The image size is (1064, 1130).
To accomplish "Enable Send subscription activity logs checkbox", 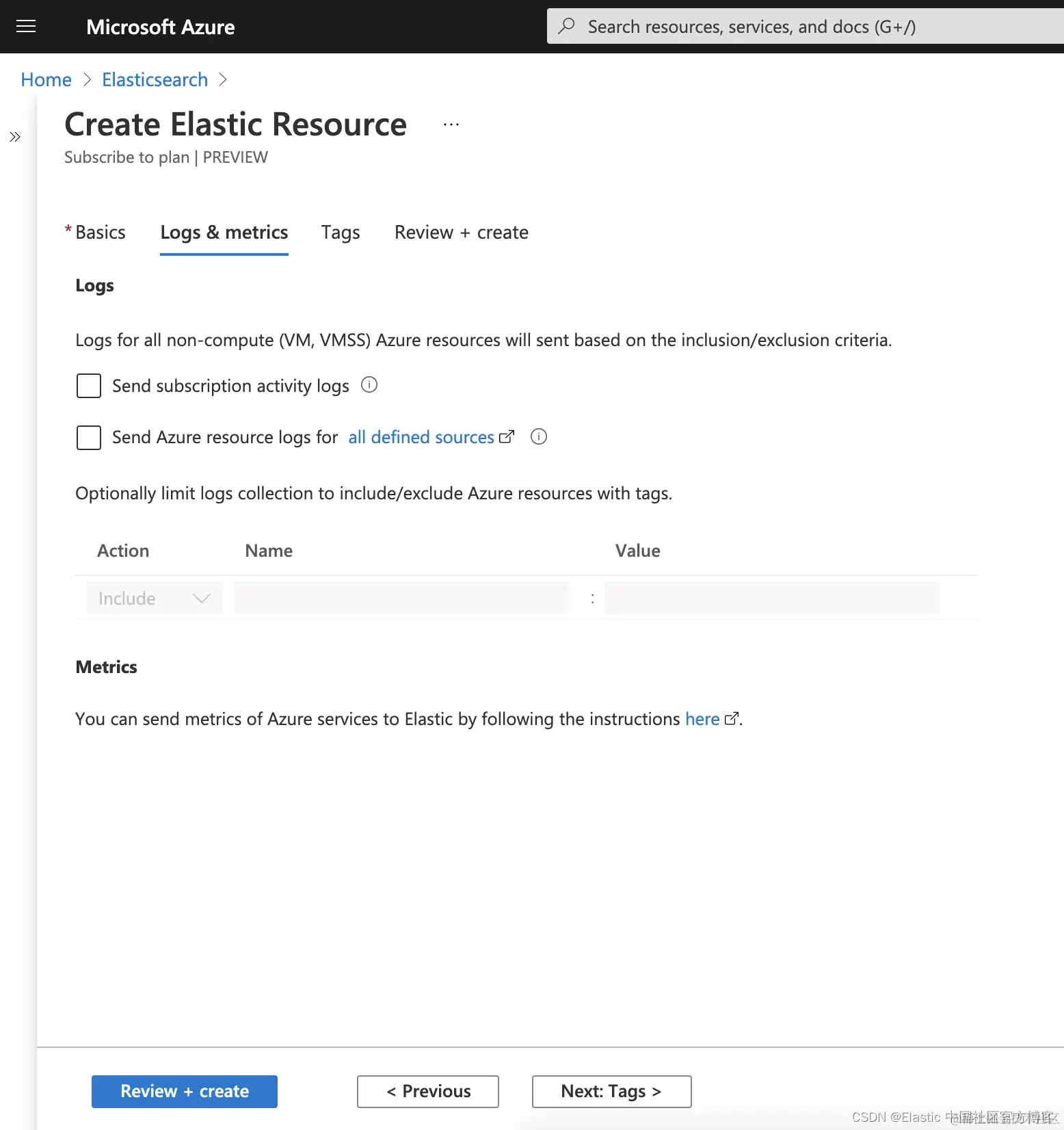I will pyautogui.click(x=89, y=386).
